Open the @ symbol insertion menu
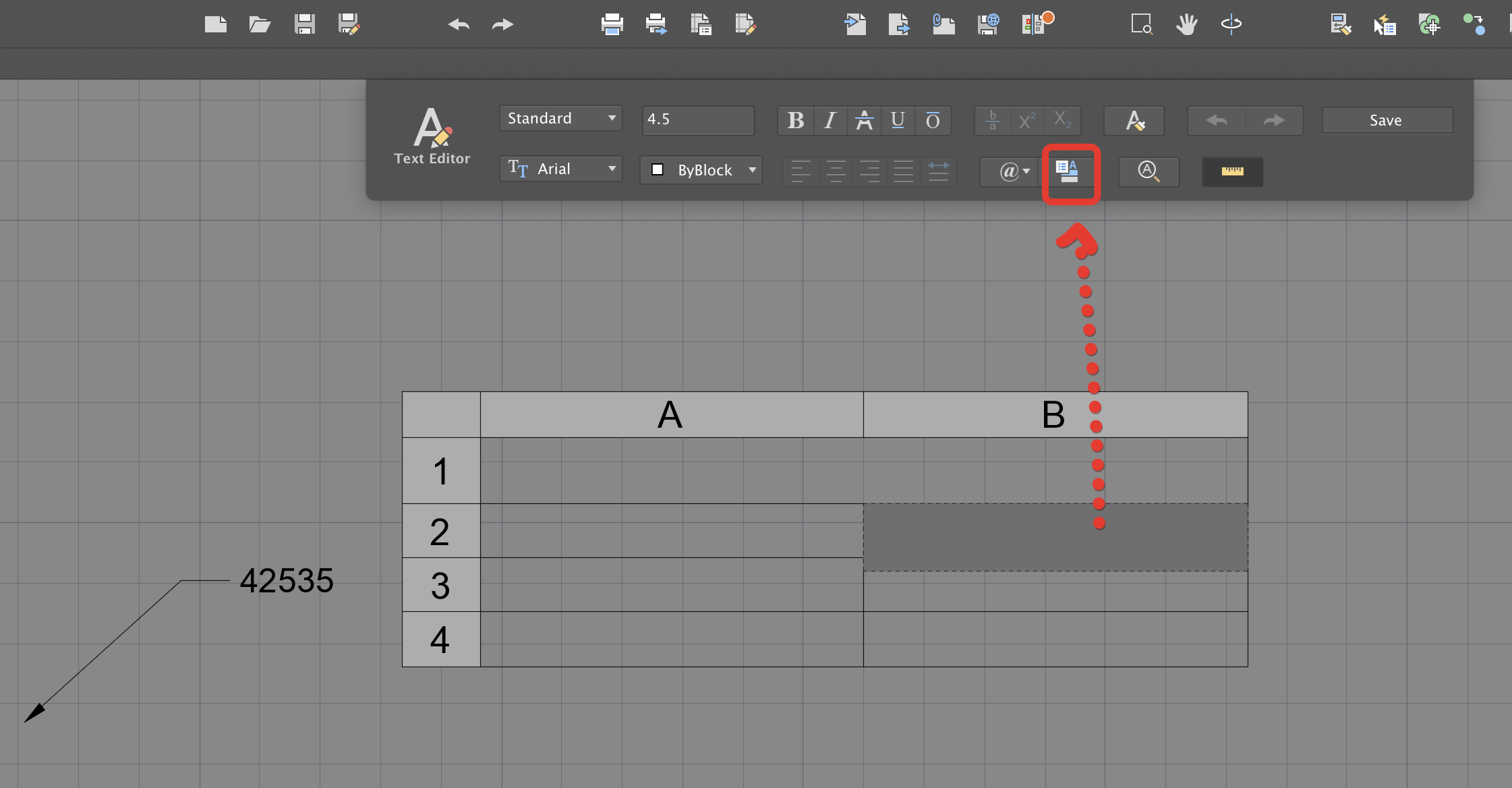This screenshot has width=1512, height=788. tap(1010, 172)
